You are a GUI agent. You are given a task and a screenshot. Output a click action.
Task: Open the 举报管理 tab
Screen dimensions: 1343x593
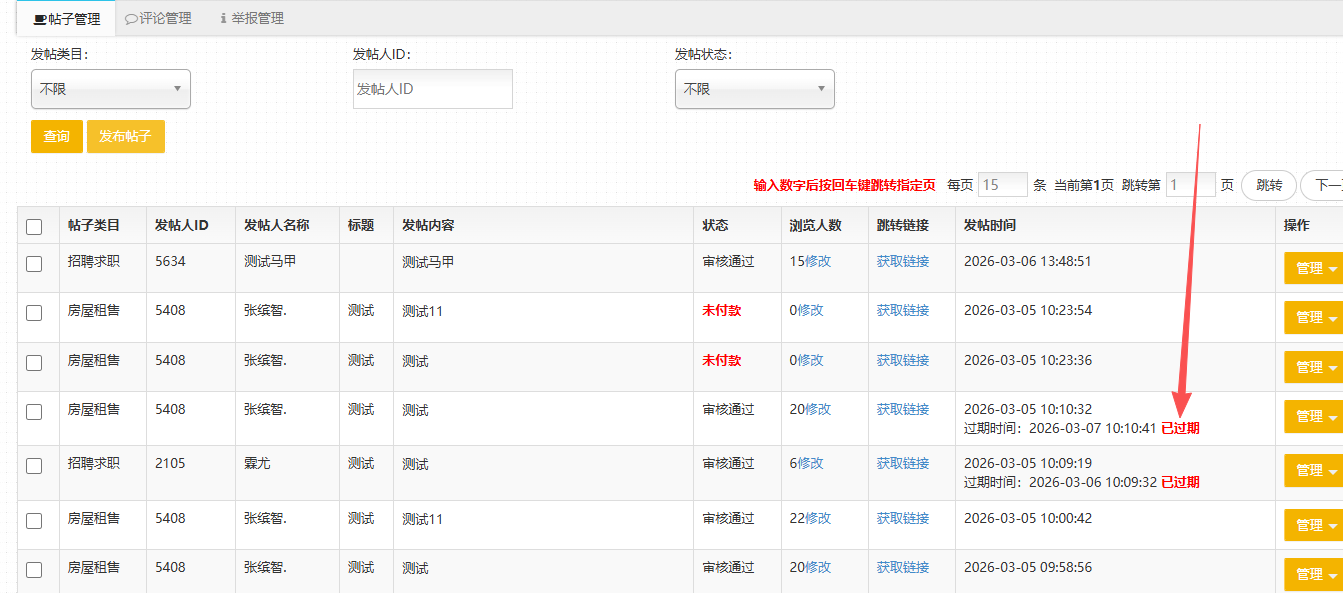click(251, 18)
